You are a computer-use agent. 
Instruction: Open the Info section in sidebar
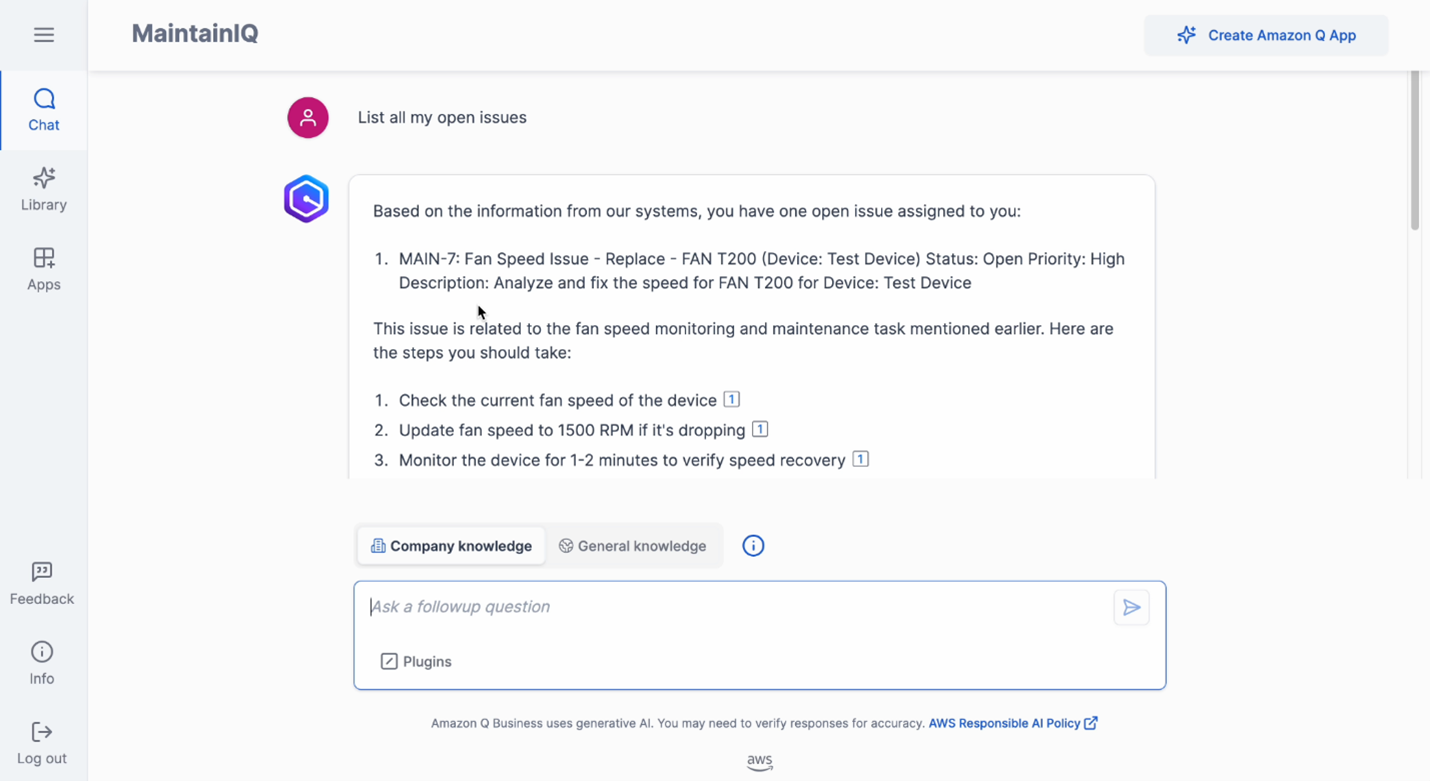click(x=42, y=664)
